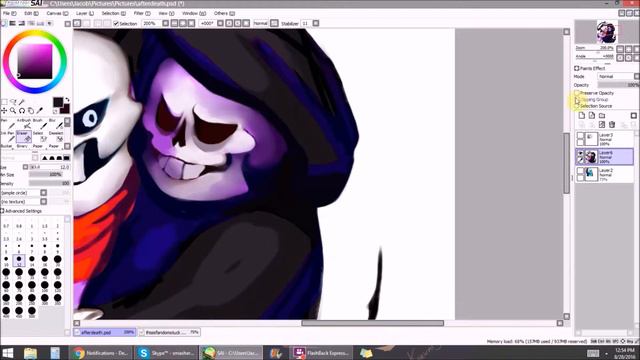Open the zoom percentage dropdown arrow
Screen dimensions: 640x360
165,23
